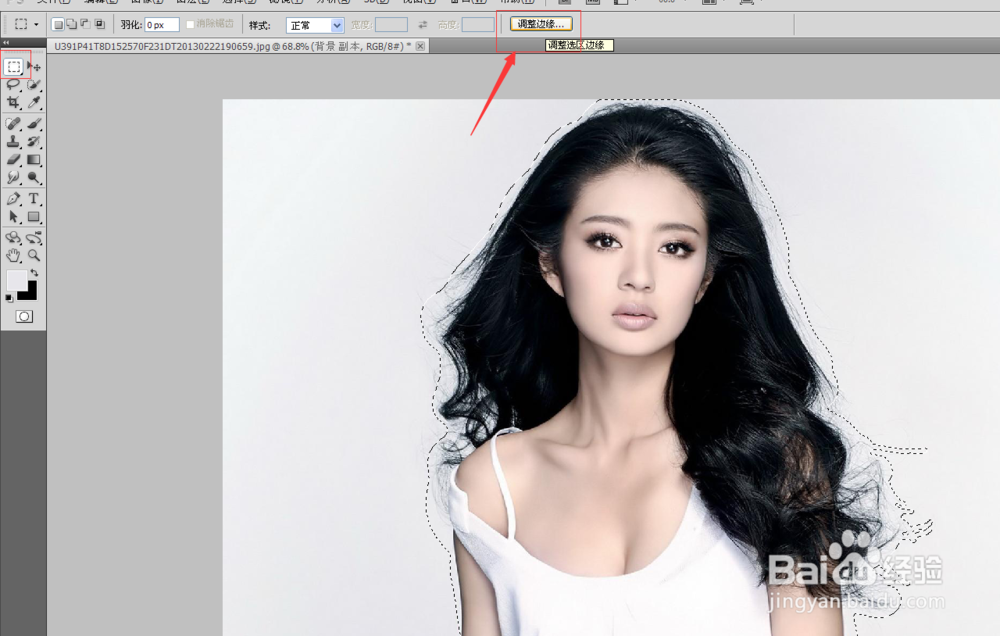Select the Brush tool
The width and height of the screenshot is (1000, 636).
coord(34,124)
